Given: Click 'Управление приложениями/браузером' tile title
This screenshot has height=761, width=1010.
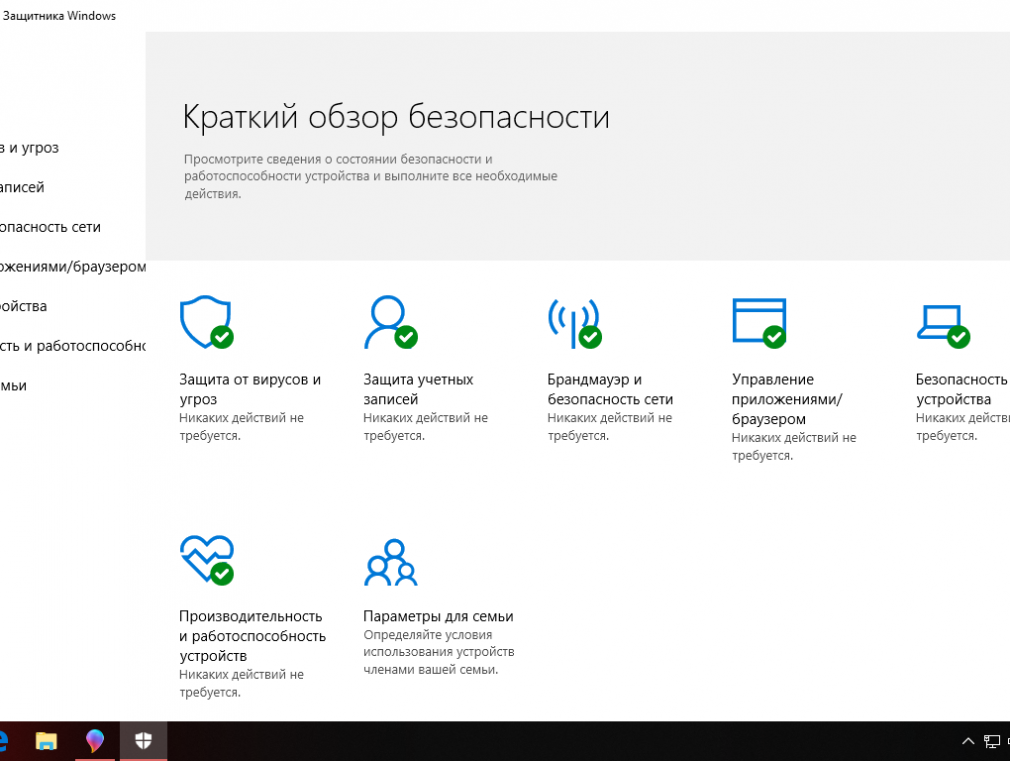Looking at the screenshot, I should [787, 399].
